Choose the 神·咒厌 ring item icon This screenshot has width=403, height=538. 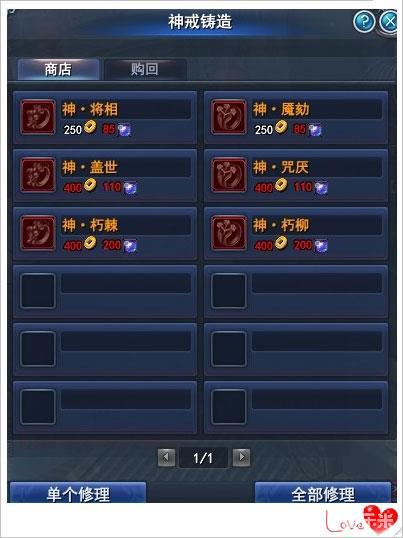tap(228, 175)
